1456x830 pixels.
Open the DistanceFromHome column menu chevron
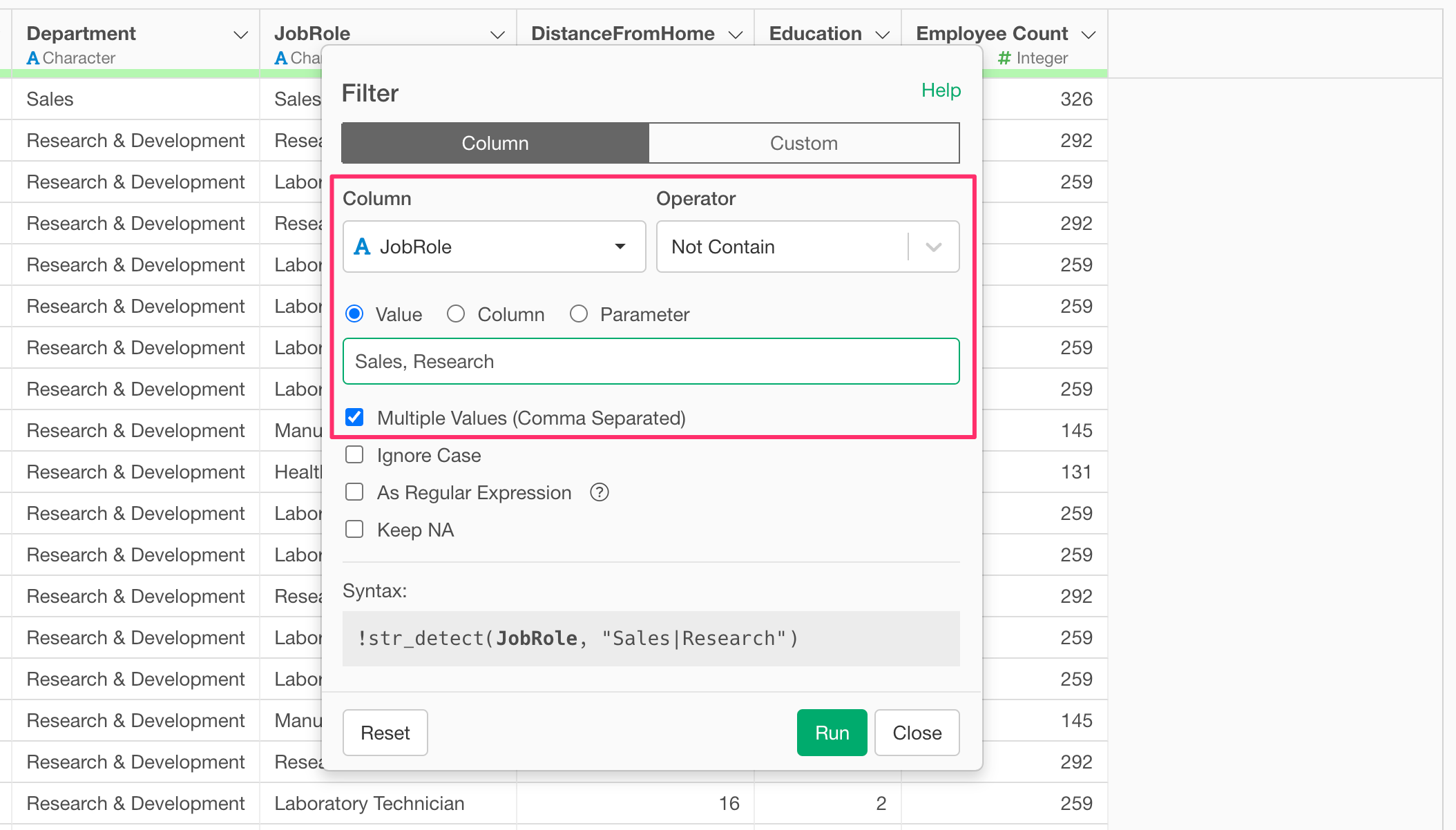(736, 35)
